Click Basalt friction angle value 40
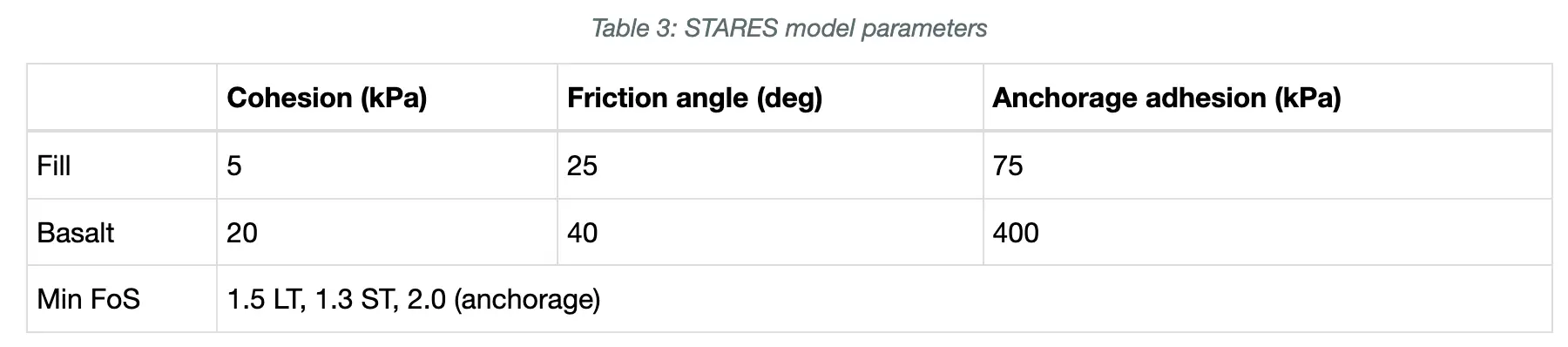The image size is (1568, 347). [x=582, y=233]
